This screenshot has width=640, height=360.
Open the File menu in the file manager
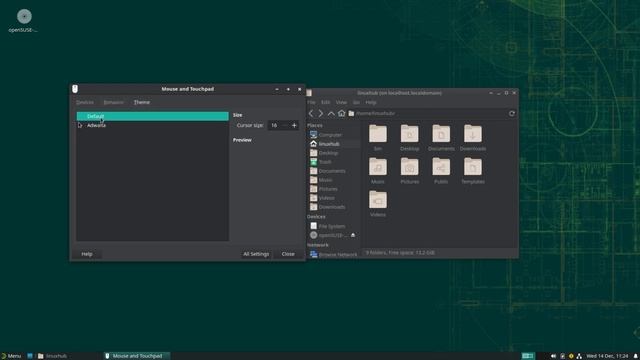[311, 102]
